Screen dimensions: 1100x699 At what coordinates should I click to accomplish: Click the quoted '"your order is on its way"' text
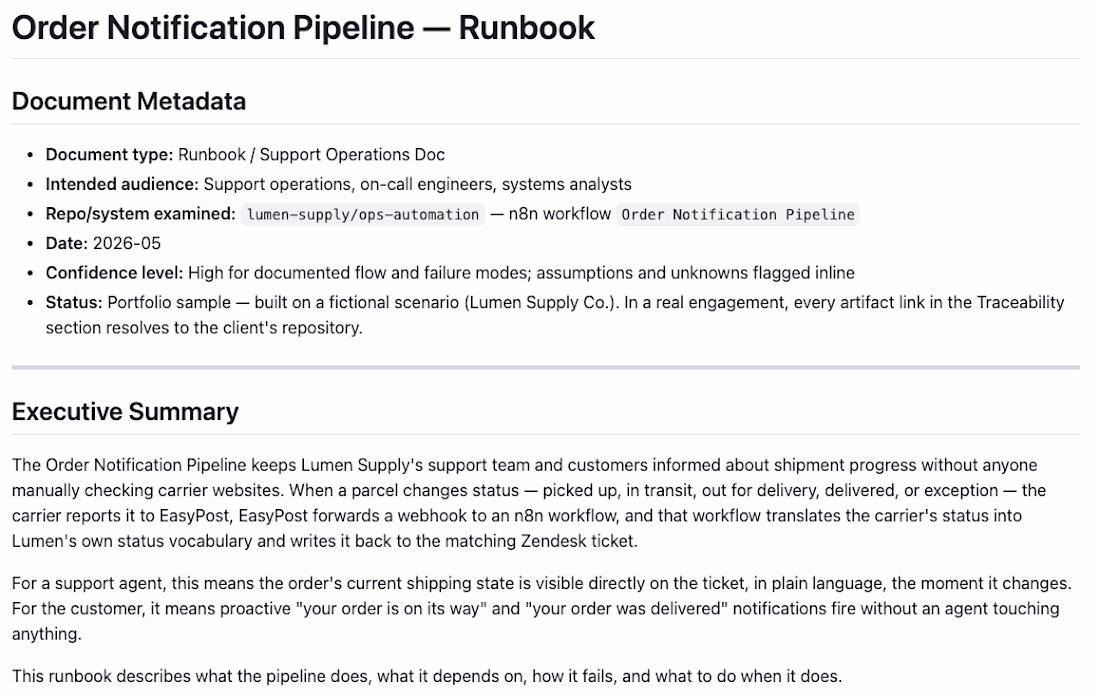(390, 608)
